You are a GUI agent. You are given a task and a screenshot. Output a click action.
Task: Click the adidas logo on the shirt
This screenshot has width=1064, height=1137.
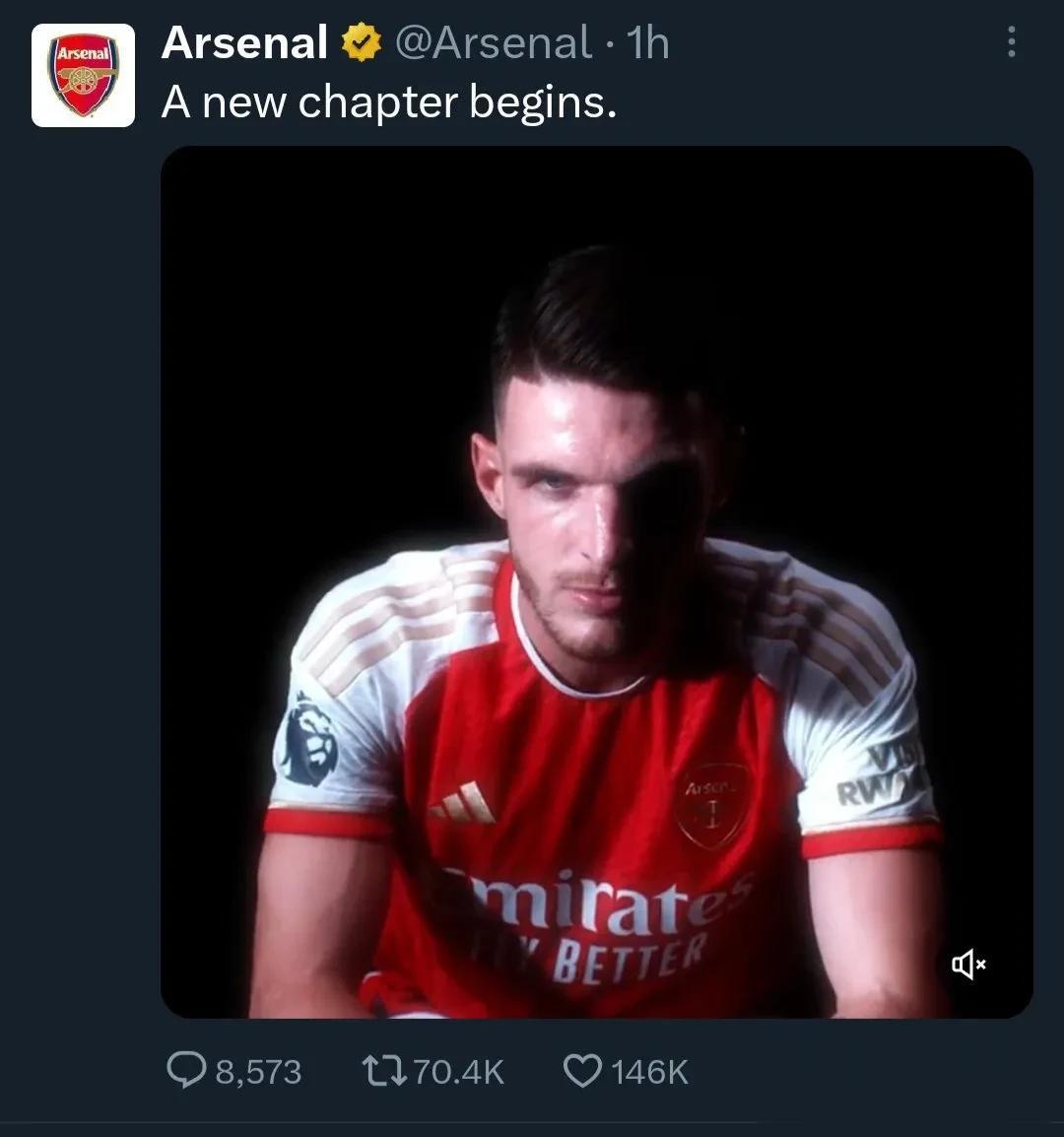463,803
